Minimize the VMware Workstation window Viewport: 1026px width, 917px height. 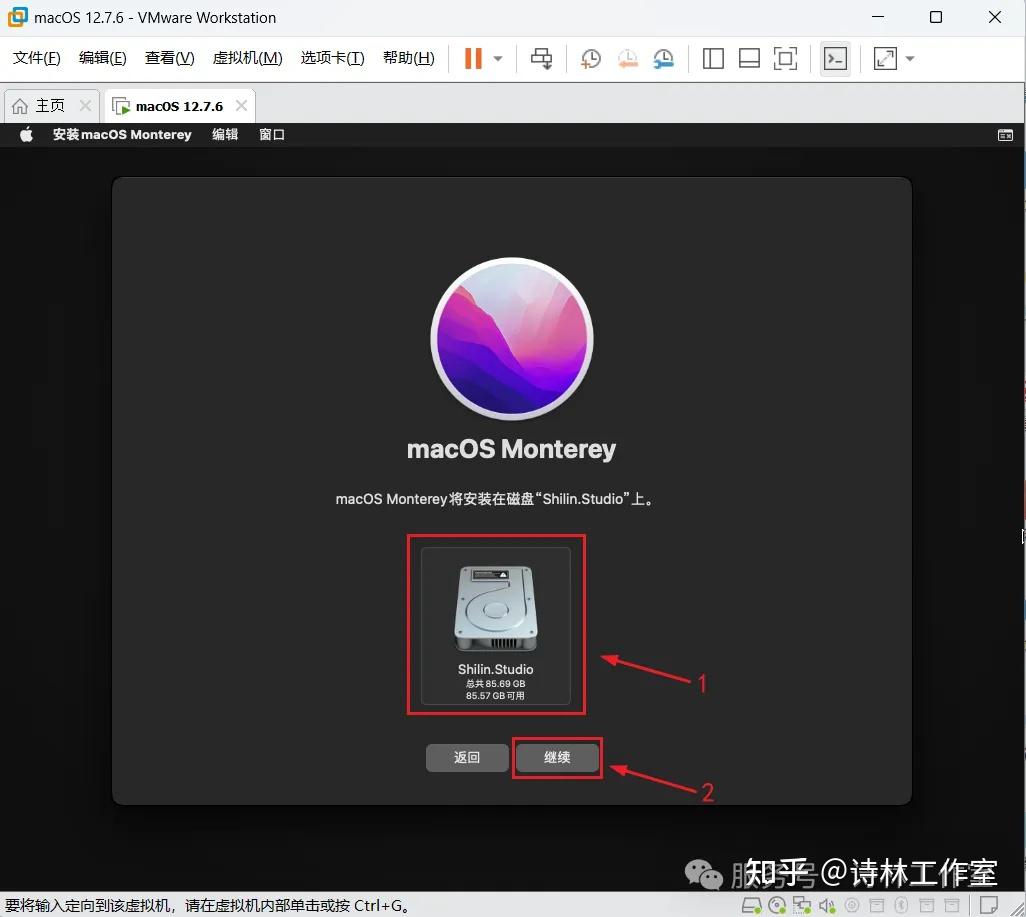tap(878, 17)
